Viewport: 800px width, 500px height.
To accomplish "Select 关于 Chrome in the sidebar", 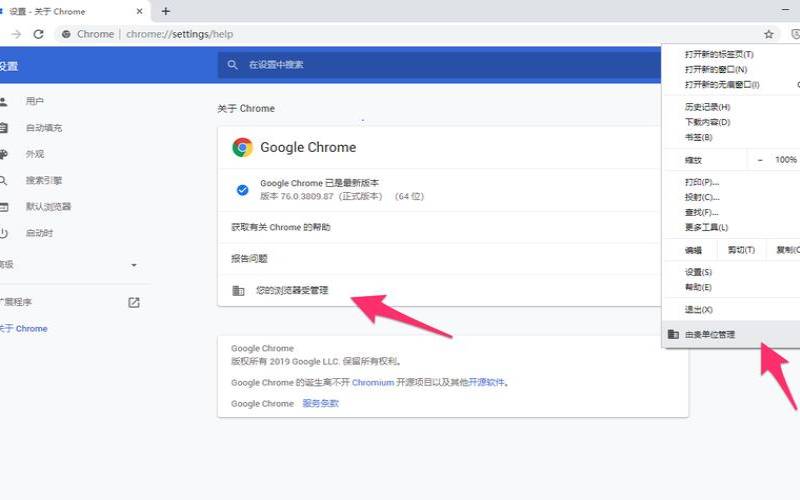I will pos(23,329).
